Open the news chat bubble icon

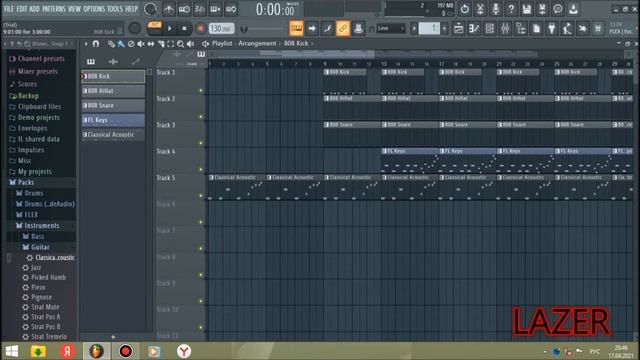558,9
